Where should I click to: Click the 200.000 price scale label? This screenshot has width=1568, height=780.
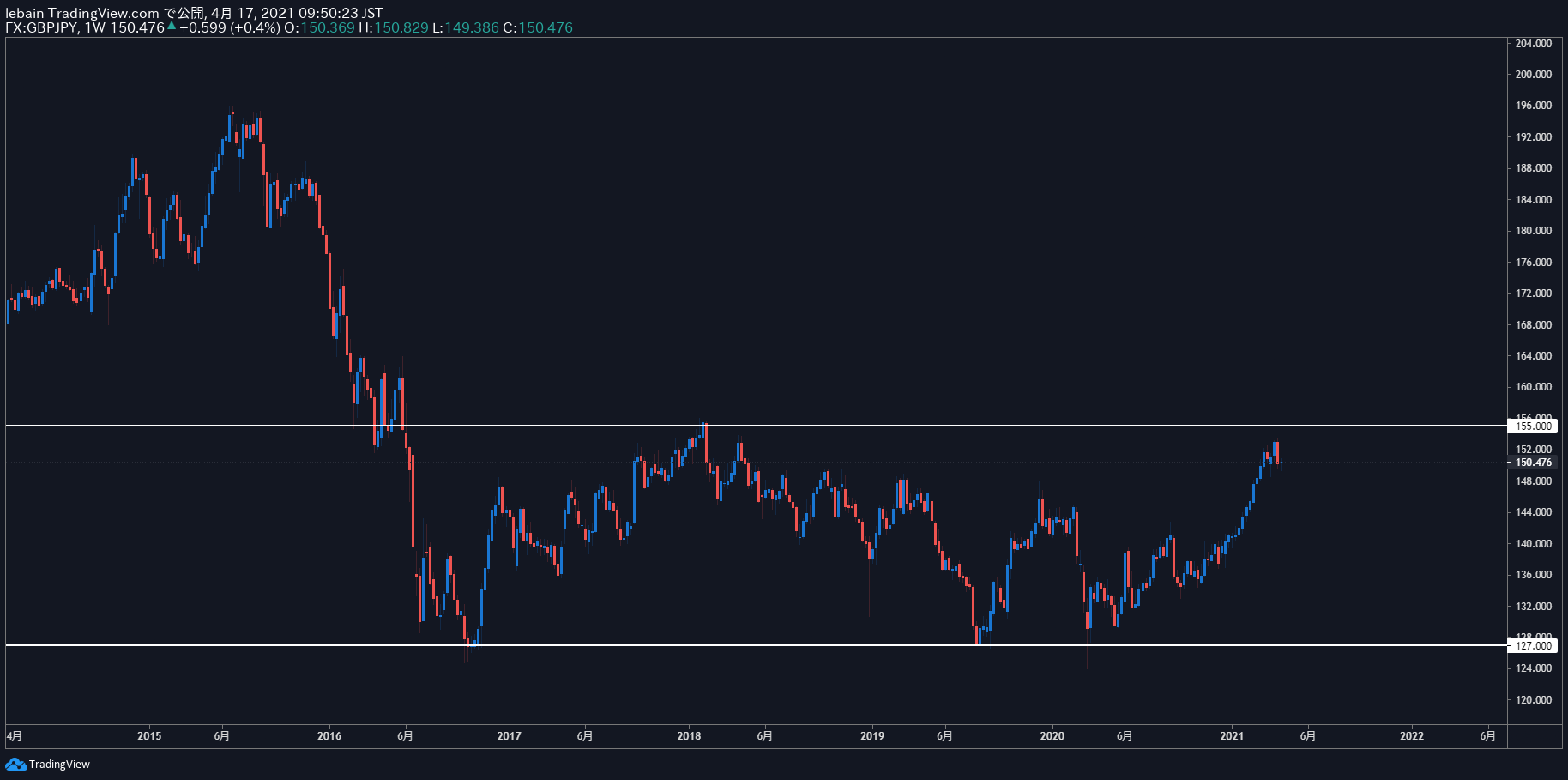tap(1534, 75)
